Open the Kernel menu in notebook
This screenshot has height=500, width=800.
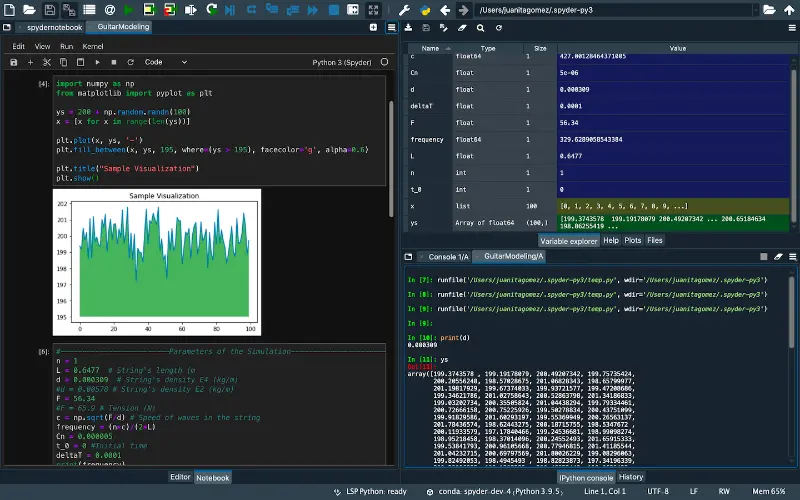[93, 46]
